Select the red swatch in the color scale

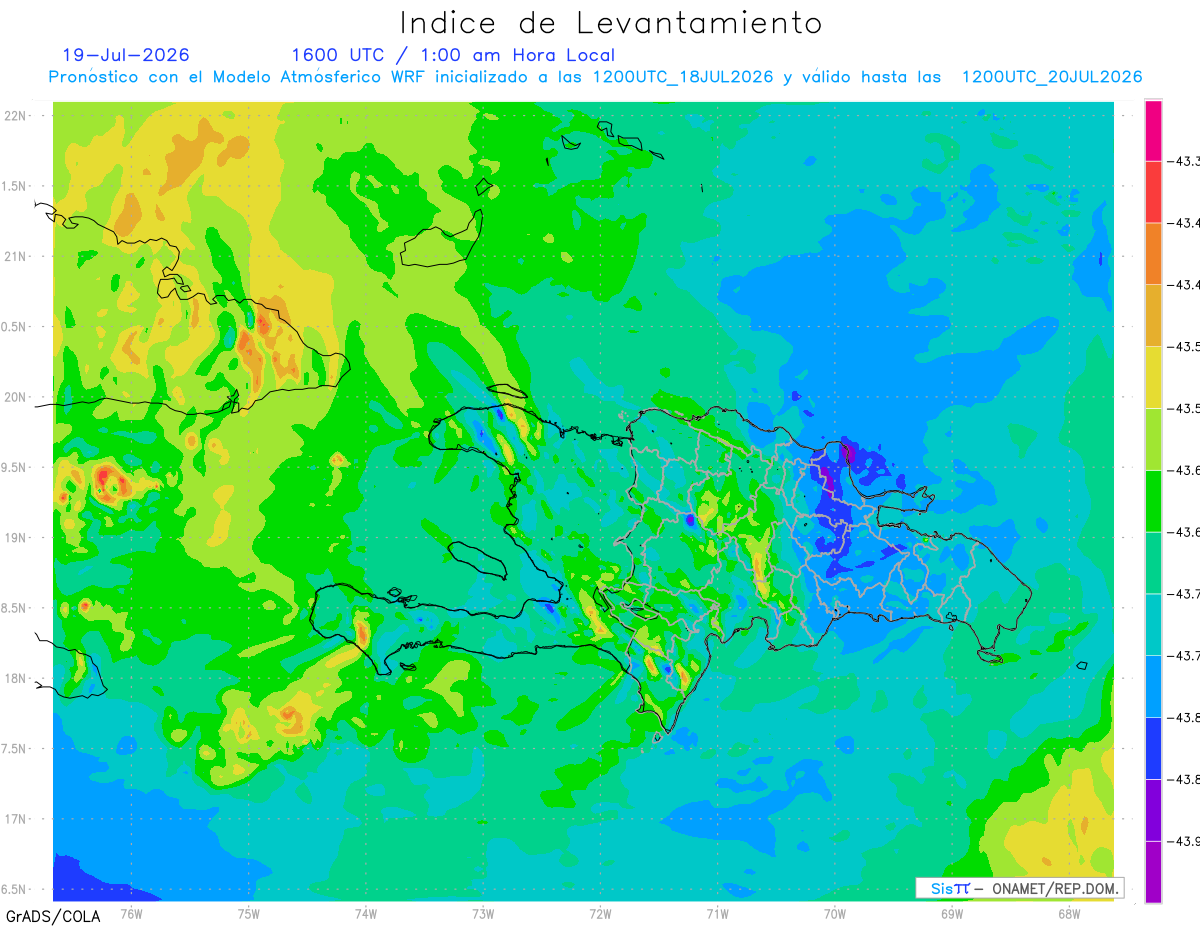(1153, 191)
